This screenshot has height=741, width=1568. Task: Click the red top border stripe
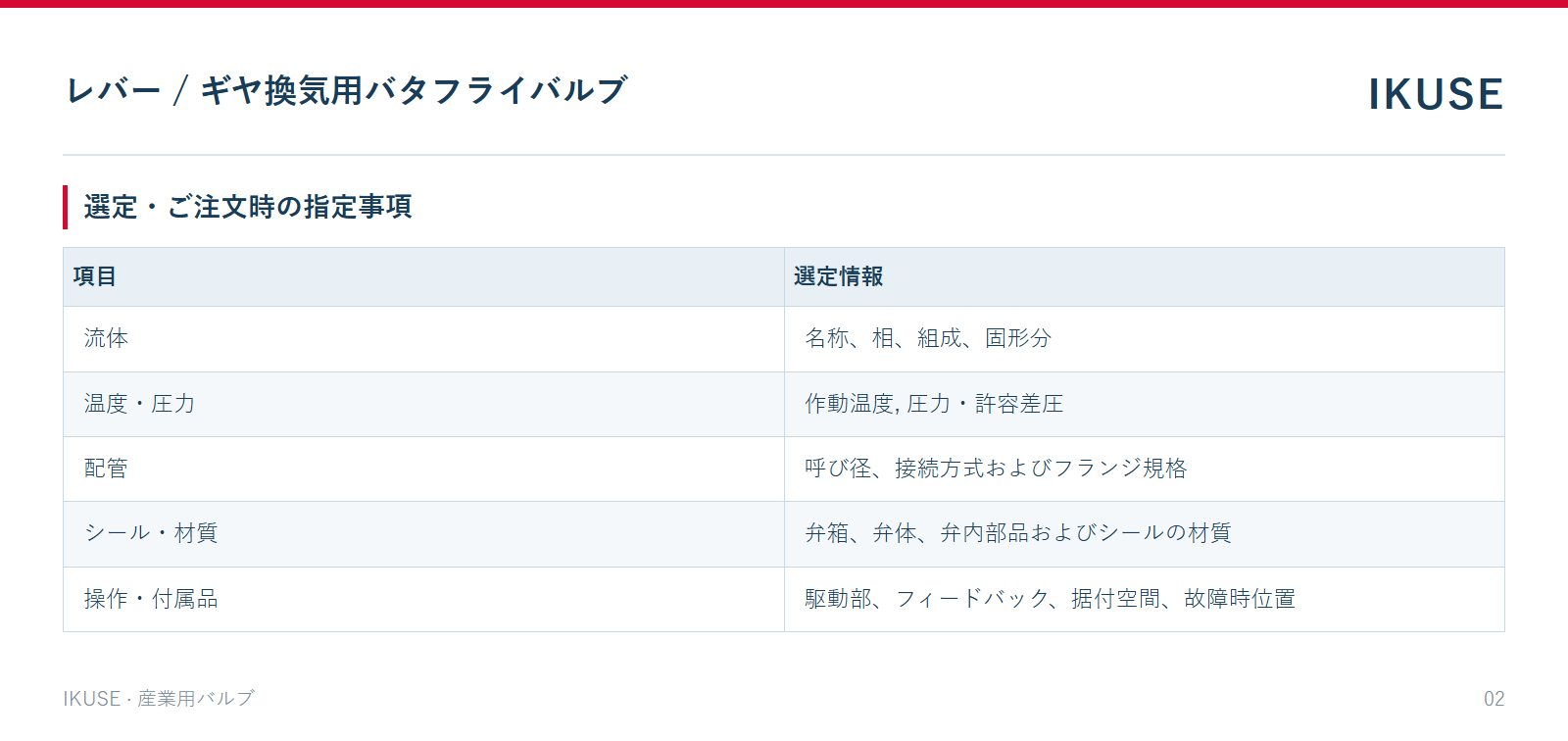[784, 4]
